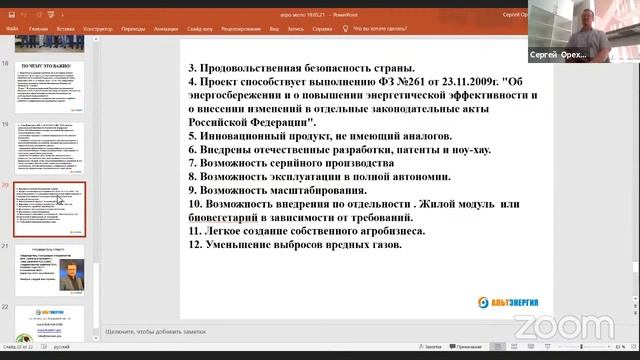Click the zoom percentage value

(x=620, y=347)
